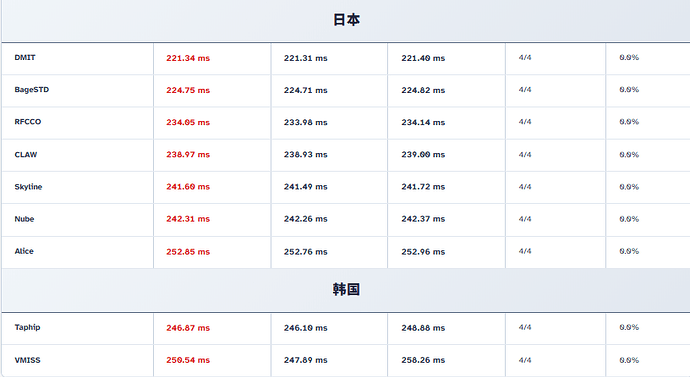Click the 238.93 ms value
Viewport: 690px width, 377px height.
(305, 154)
